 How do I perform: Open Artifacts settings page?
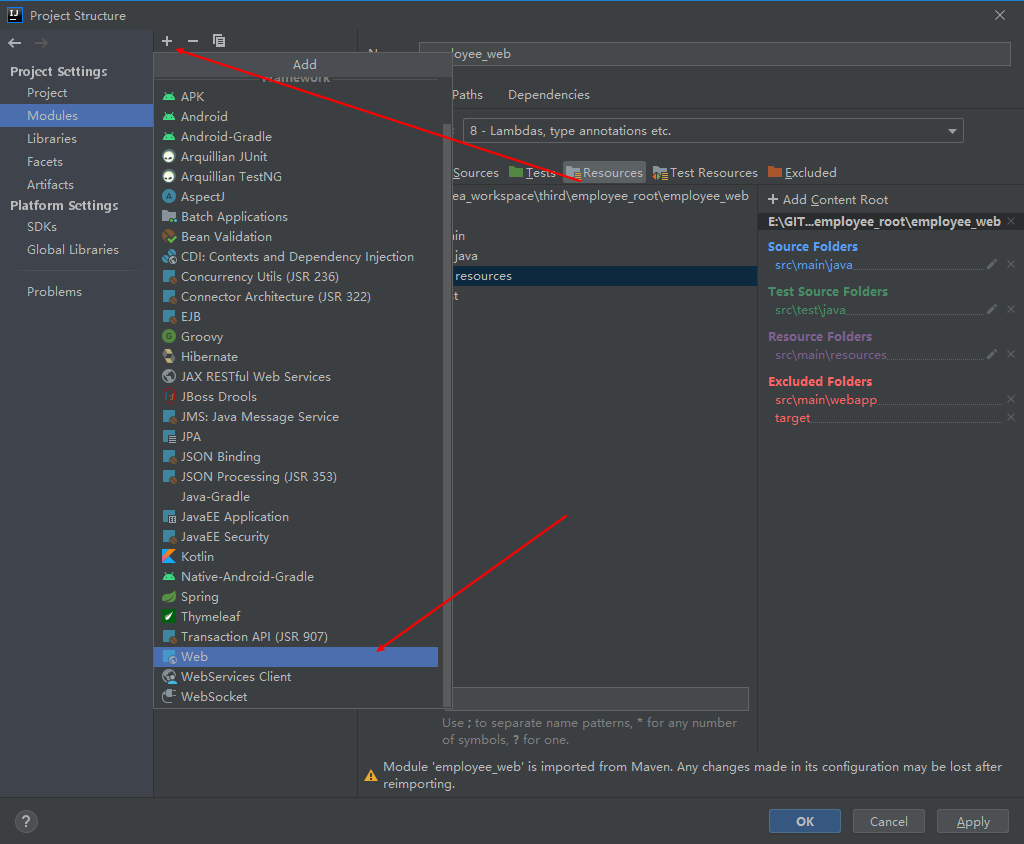pos(50,184)
